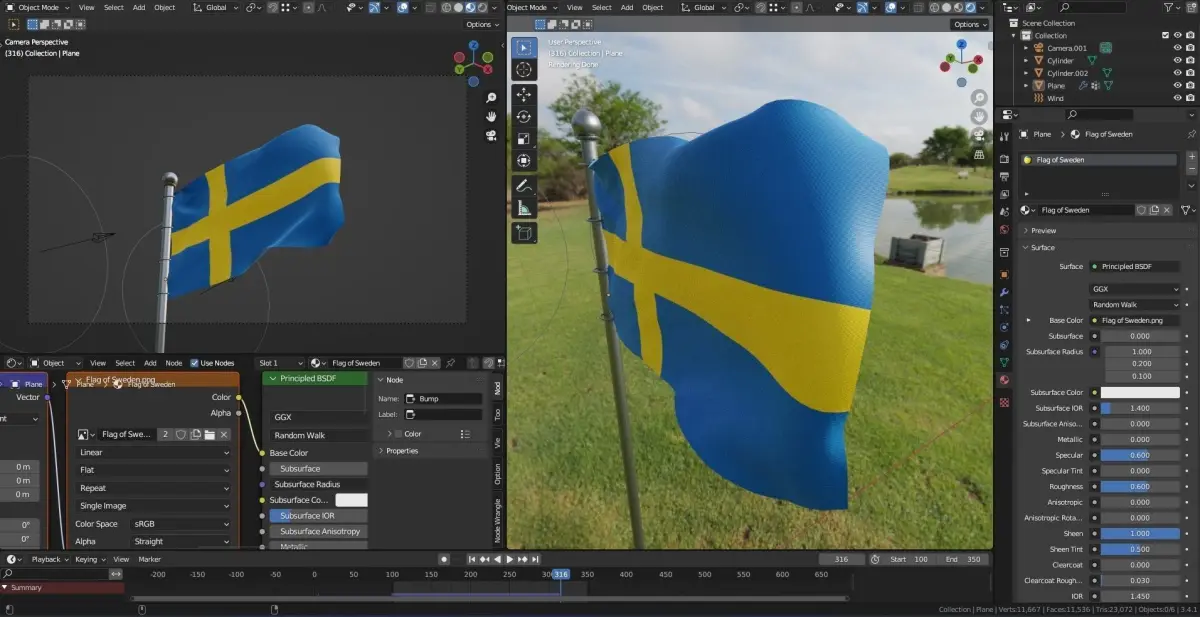Select the Select Box tool in right viewport
Screen dimensions: 1200x617
click(524, 47)
